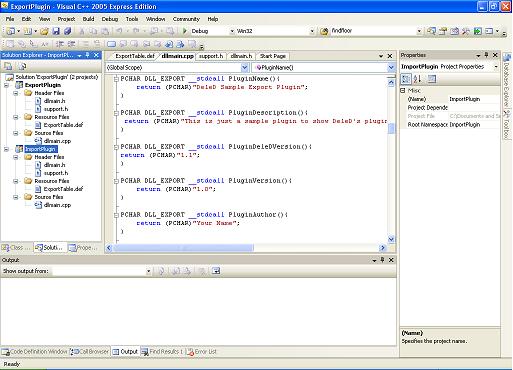Start debugging with the green play arrow
The width and height of the screenshot is (513, 370).
(x=185, y=31)
